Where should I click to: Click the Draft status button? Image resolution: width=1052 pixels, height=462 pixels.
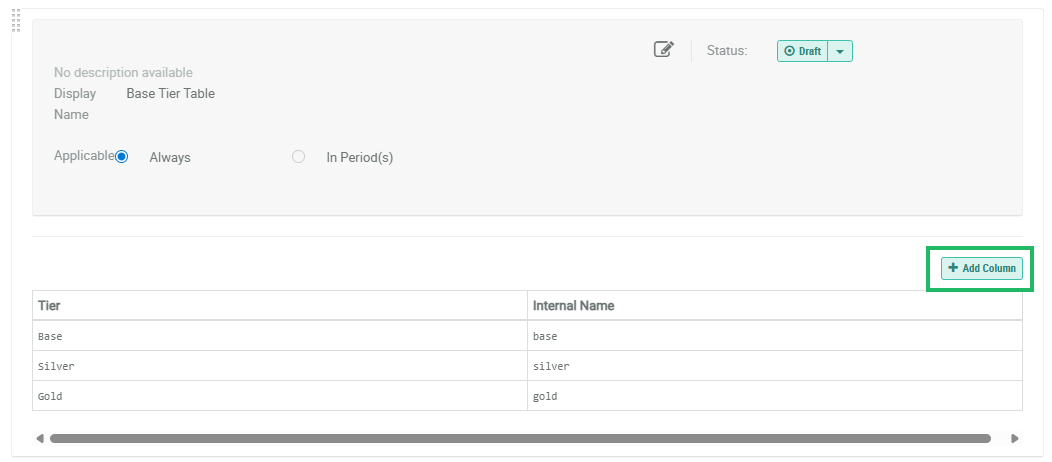pos(803,51)
